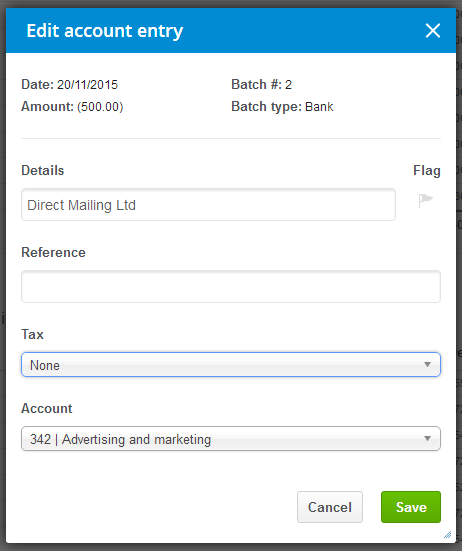The height and width of the screenshot is (551, 462).
Task: Open the Account dropdown 342 Advertising and marketing
Action: tap(231, 439)
